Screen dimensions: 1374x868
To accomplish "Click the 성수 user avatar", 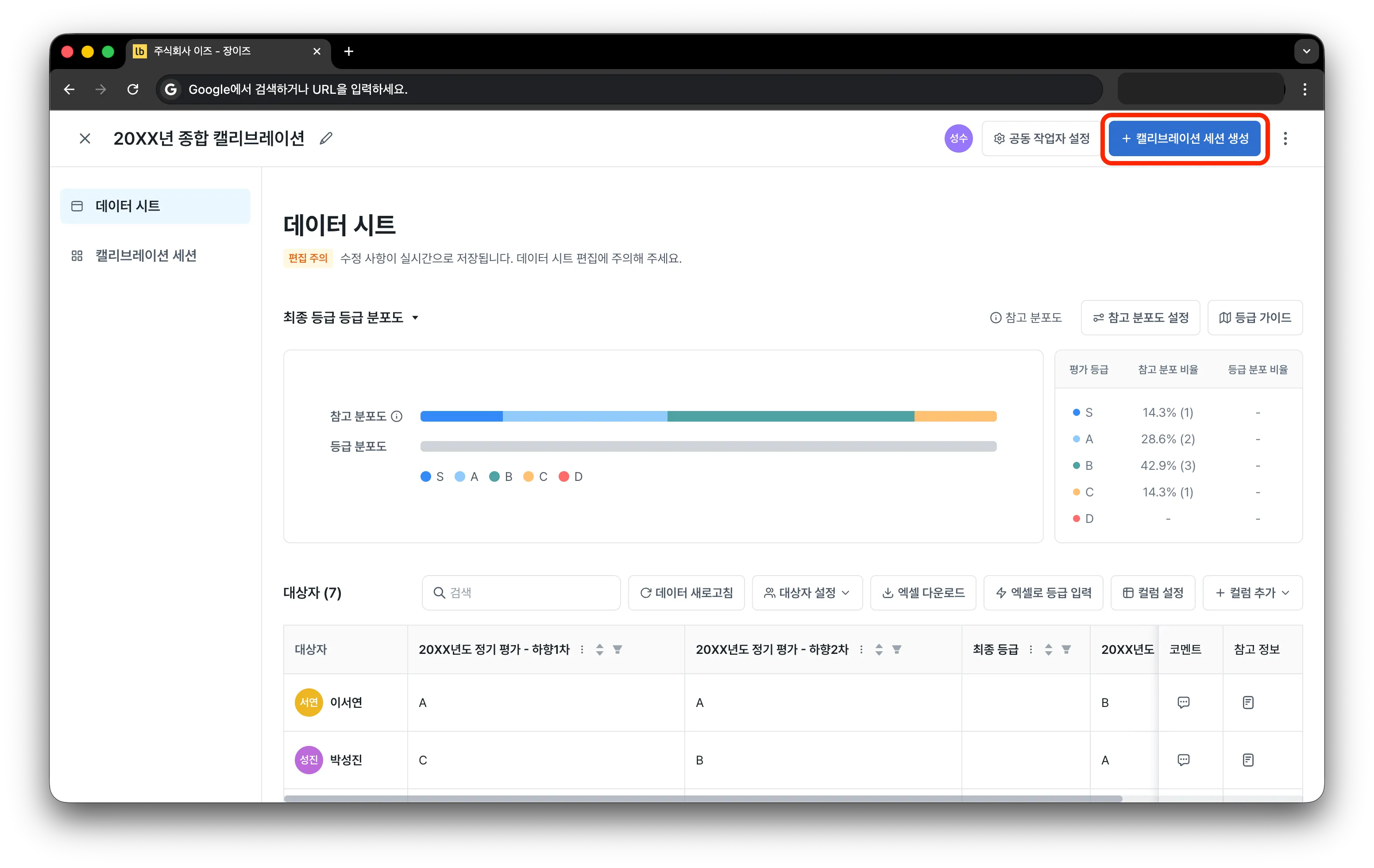I will 958,138.
